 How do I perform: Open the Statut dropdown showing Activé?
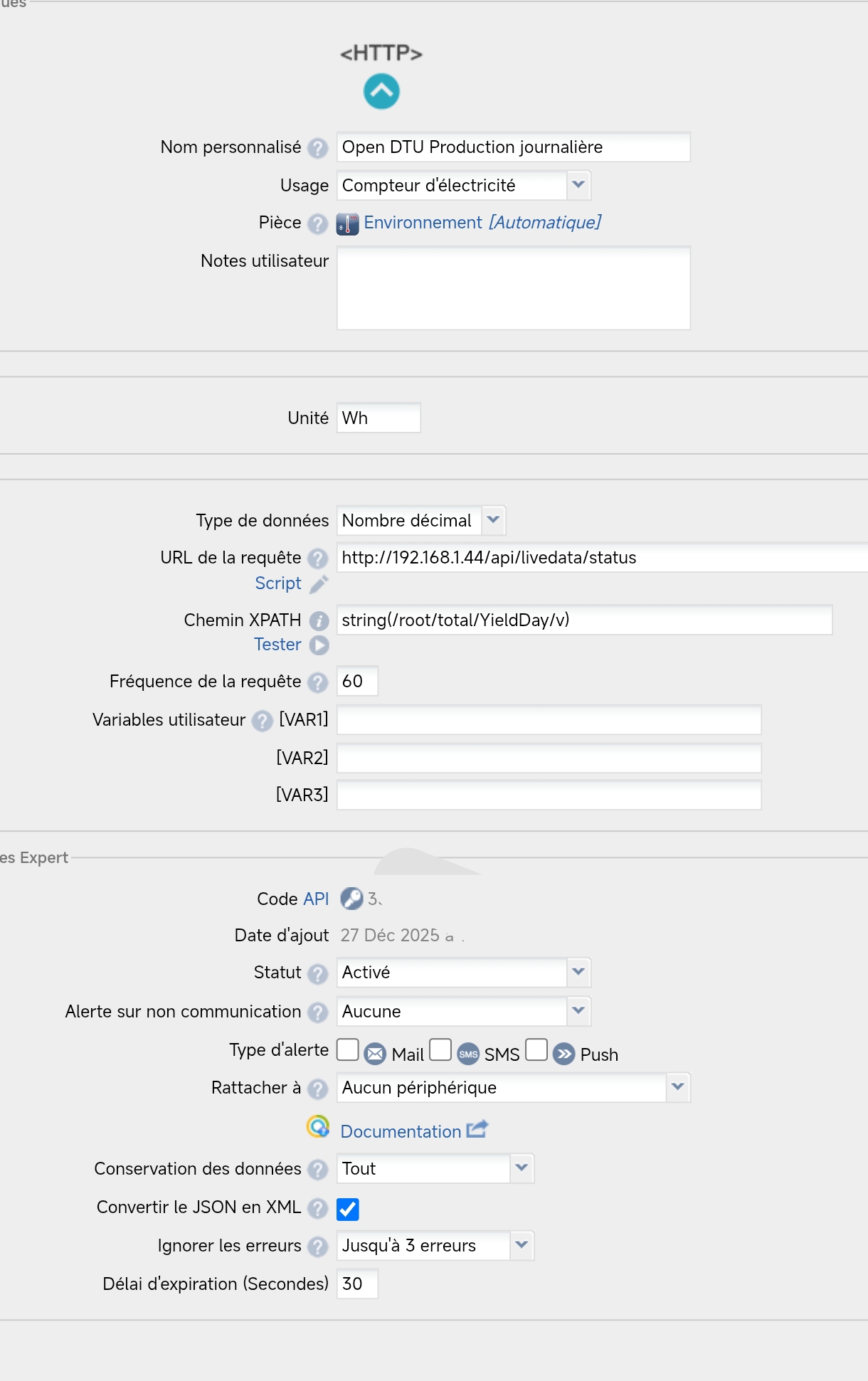coord(464,973)
